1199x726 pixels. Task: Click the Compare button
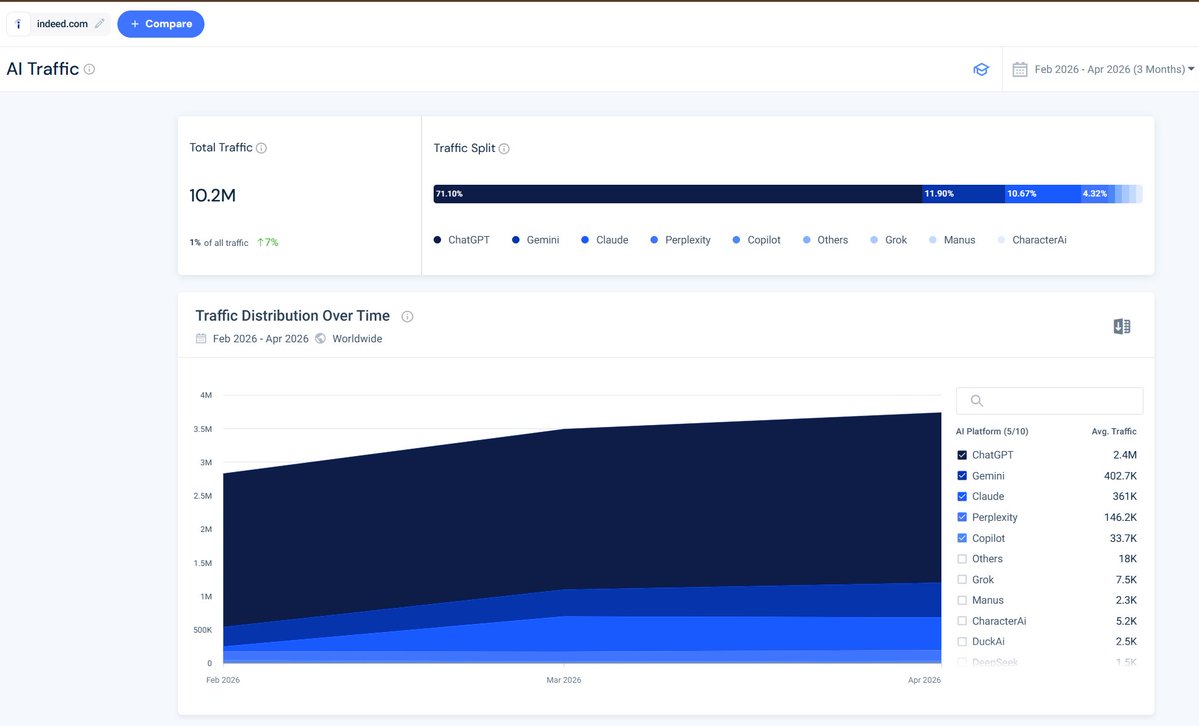pos(161,24)
